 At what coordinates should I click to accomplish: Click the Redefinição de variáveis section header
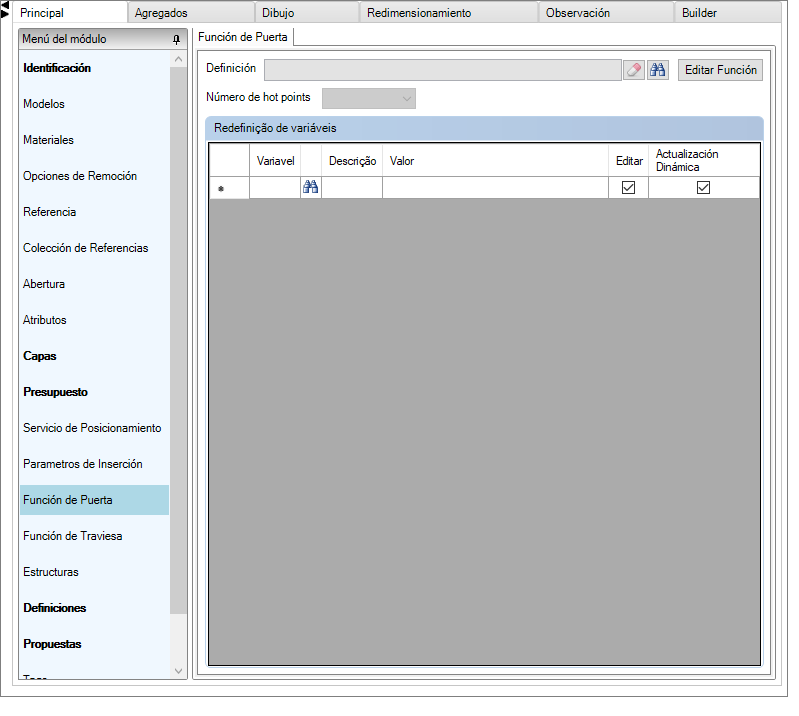(484, 128)
